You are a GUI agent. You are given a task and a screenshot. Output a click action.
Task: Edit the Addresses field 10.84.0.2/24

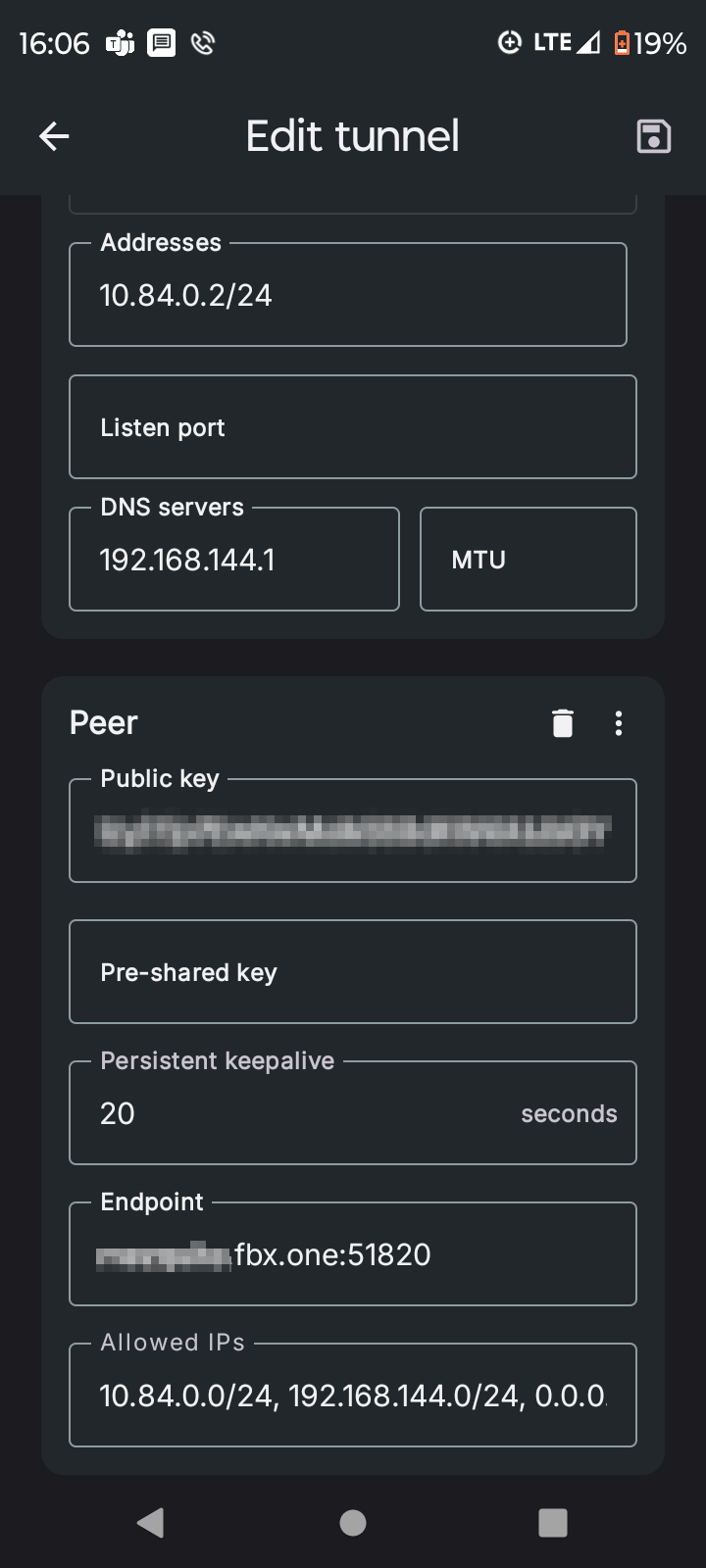pos(348,294)
